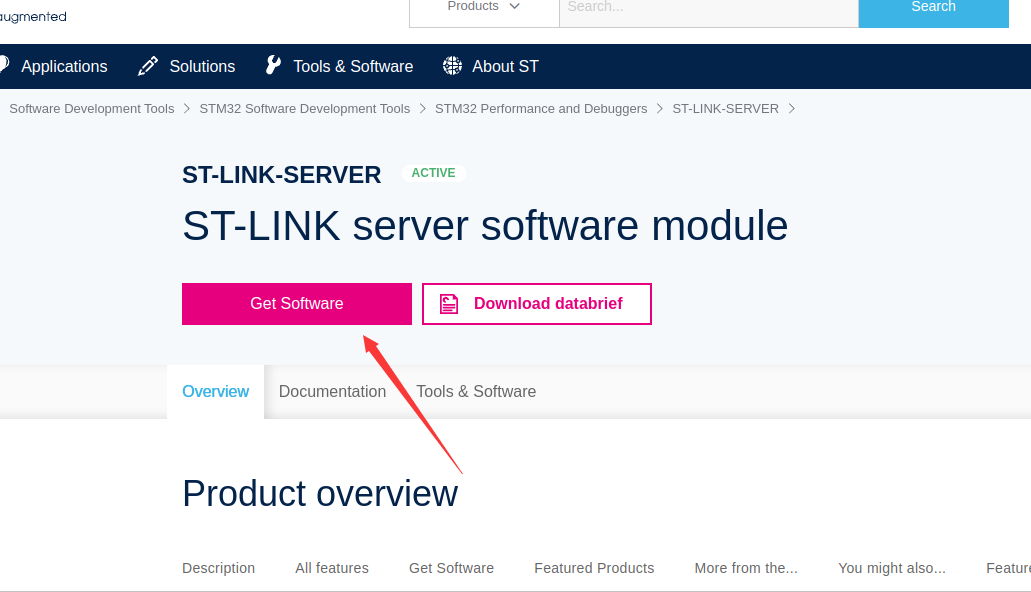Screen dimensions: 1031x592
Task: Click the ST-LINK-SERVER breadcrumb link
Action: pos(725,109)
